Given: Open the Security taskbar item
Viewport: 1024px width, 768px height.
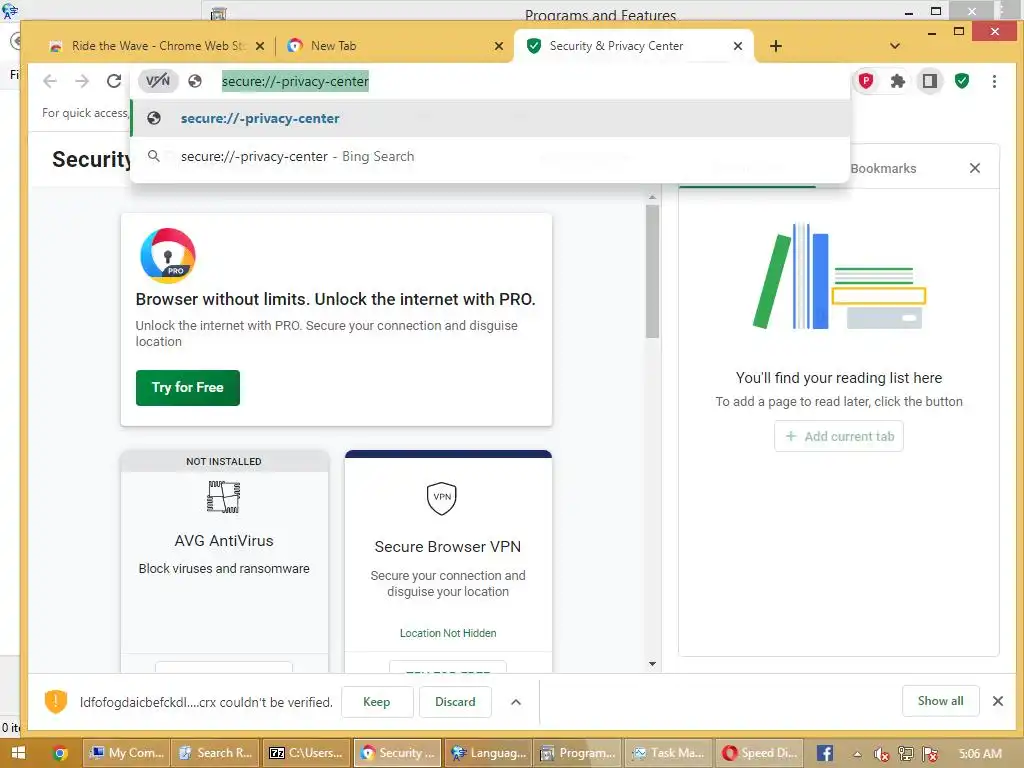Looking at the screenshot, I should point(398,753).
